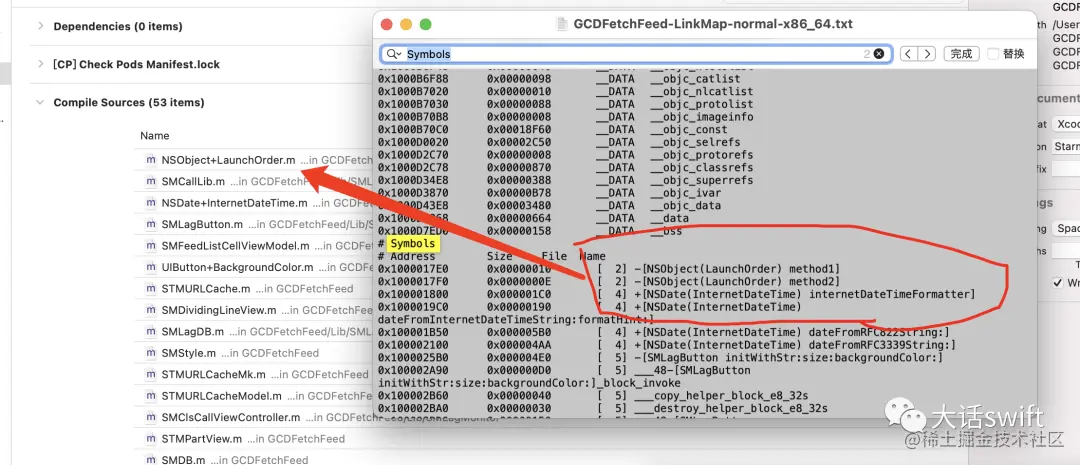Image resolution: width=1080 pixels, height=465 pixels.
Task: Open the search options magnifier menu
Action: [394, 54]
